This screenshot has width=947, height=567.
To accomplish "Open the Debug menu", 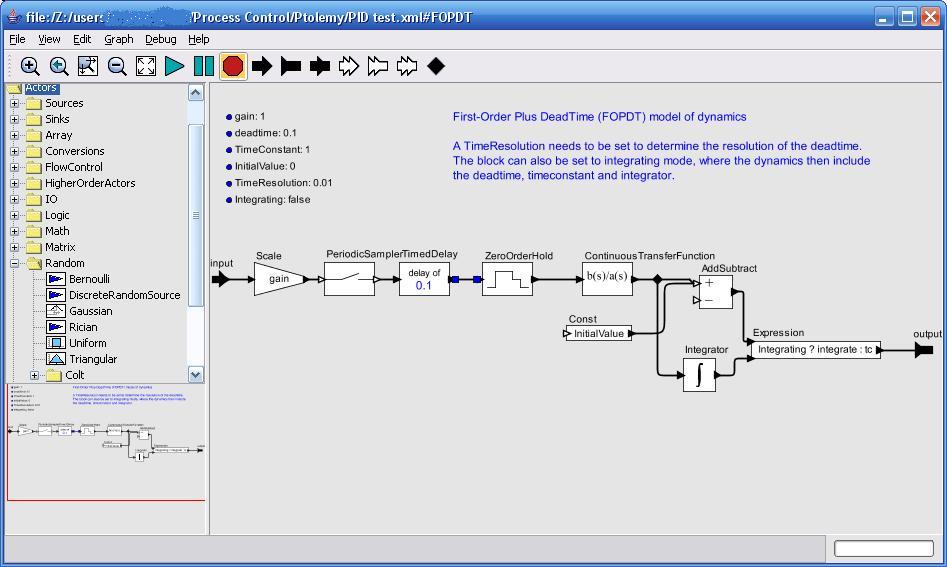I will point(160,39).
